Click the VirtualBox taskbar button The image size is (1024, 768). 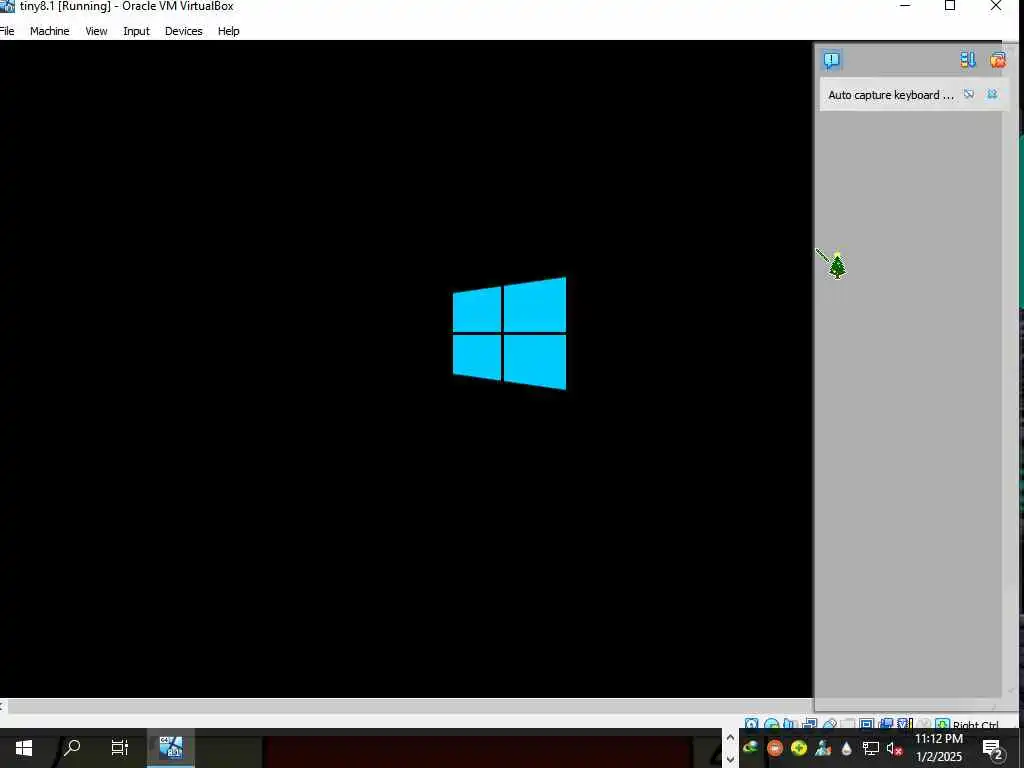(x=171, y=748)
